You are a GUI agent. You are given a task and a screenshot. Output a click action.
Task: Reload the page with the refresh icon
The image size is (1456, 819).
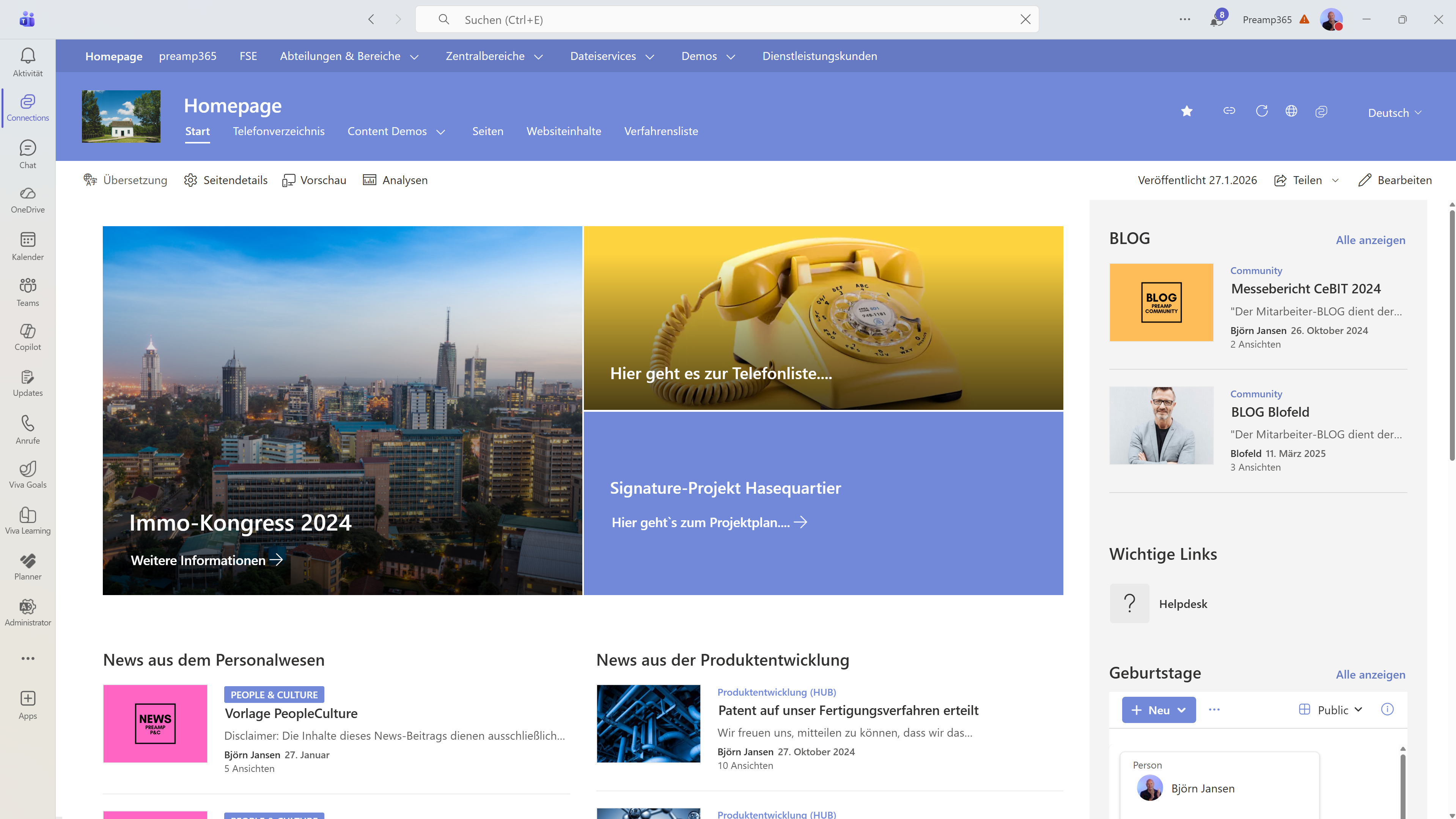coord(1261,111)
